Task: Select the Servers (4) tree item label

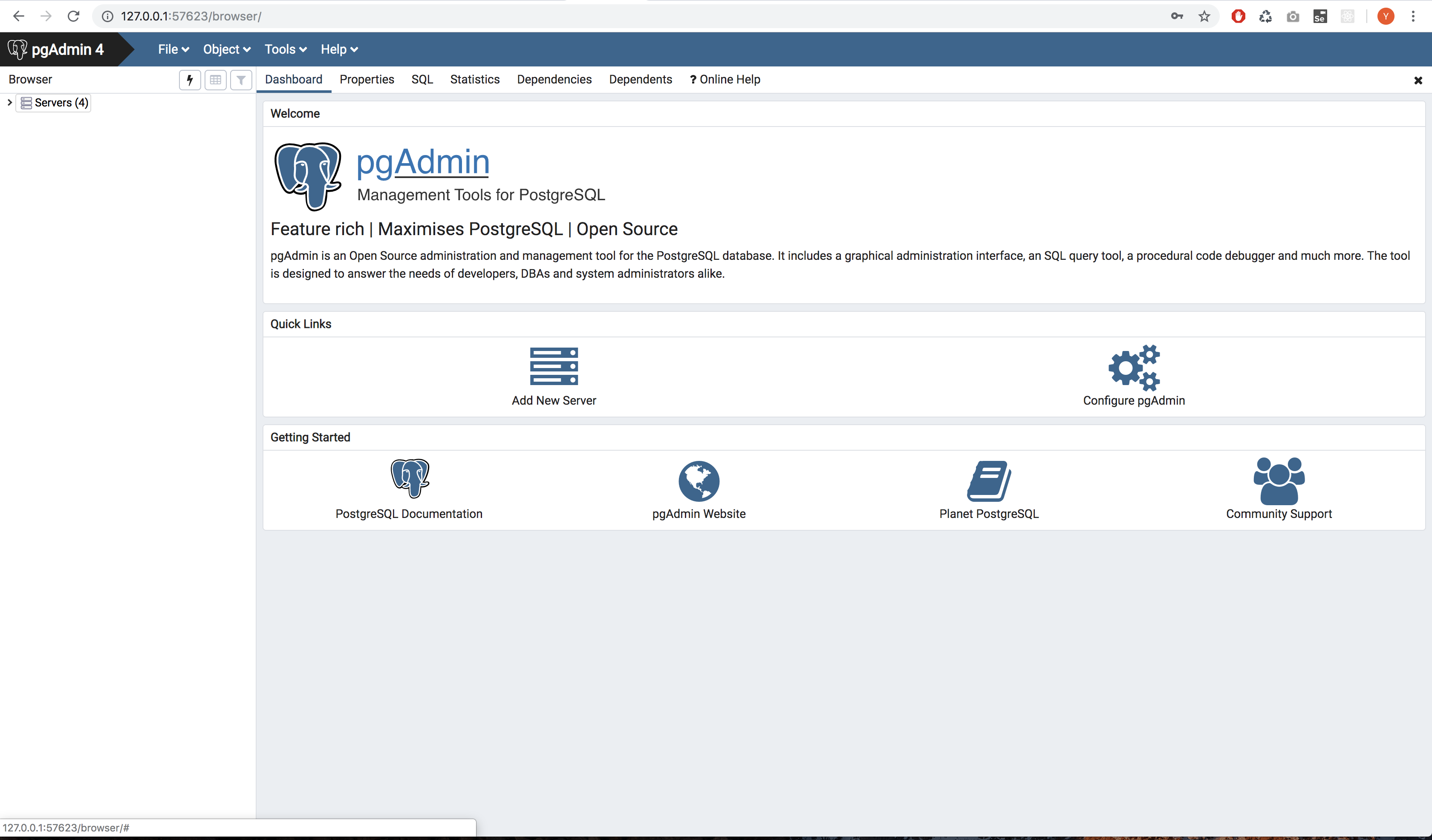Action: coord(61,103)
